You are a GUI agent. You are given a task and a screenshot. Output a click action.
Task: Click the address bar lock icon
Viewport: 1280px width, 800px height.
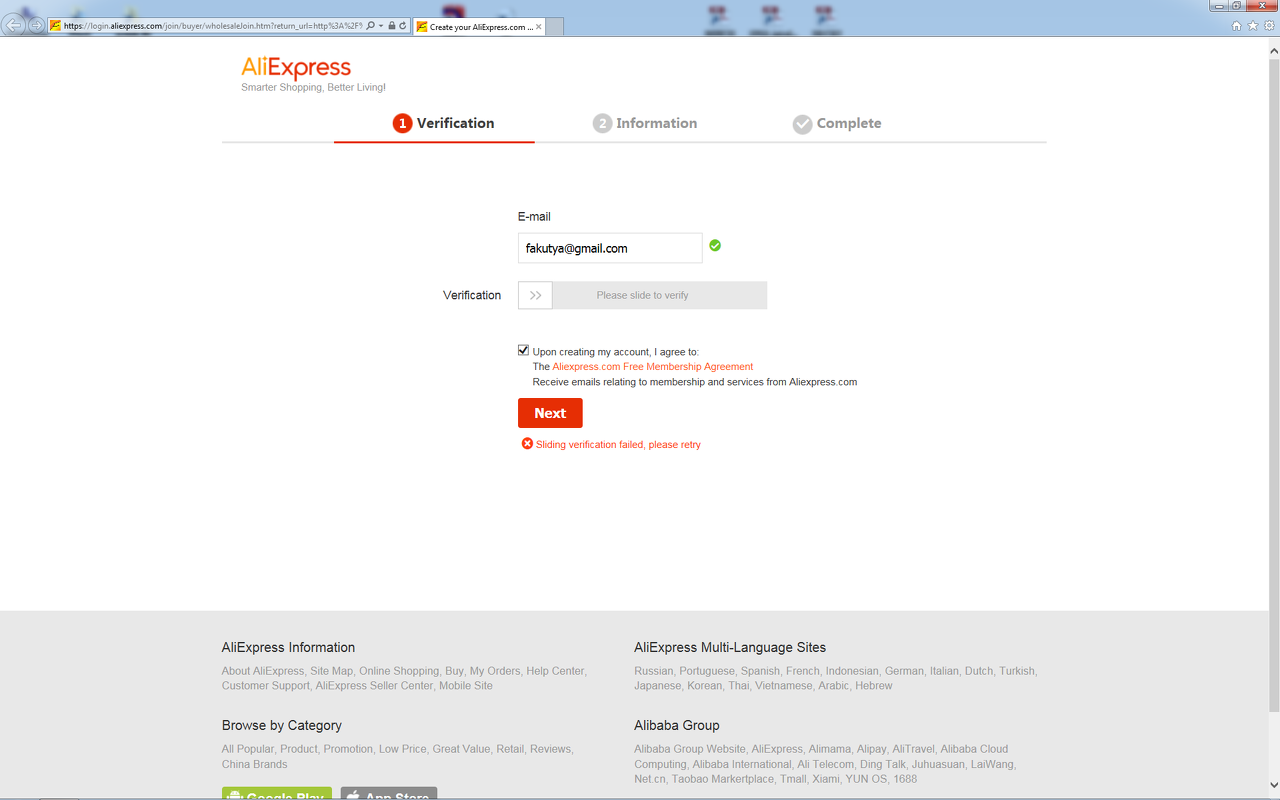click(392, 26)
